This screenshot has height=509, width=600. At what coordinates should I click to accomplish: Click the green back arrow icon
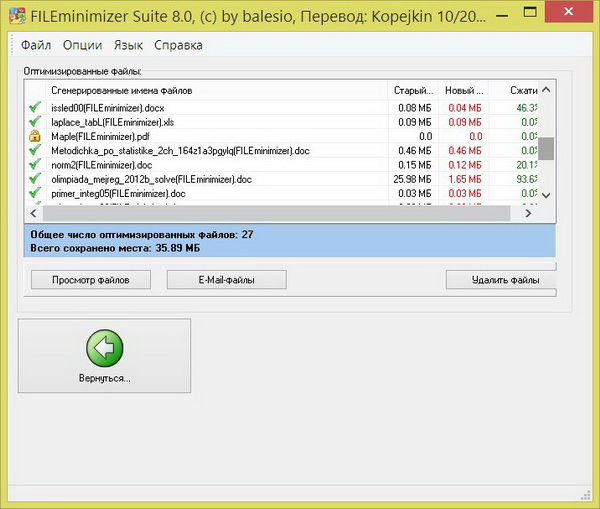[x=104, y=348]
